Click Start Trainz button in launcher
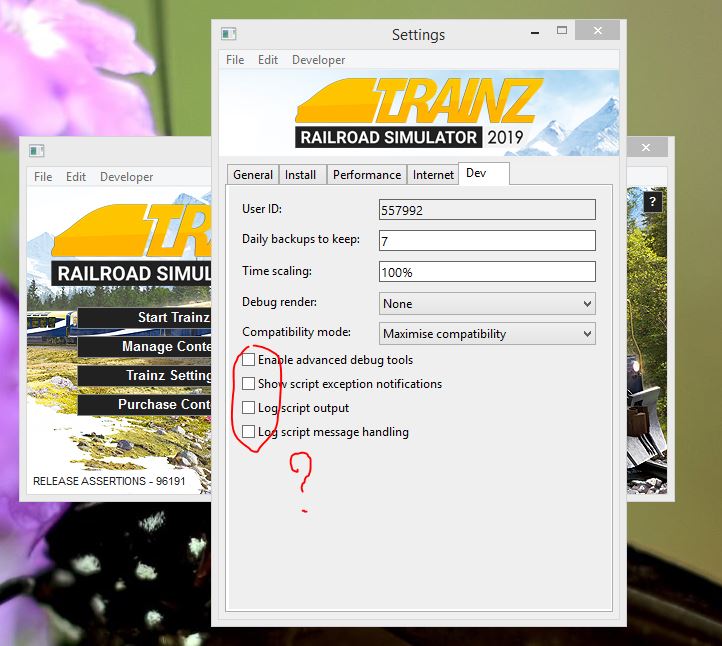Screen dimensions: 722x646 coord(144,317)
